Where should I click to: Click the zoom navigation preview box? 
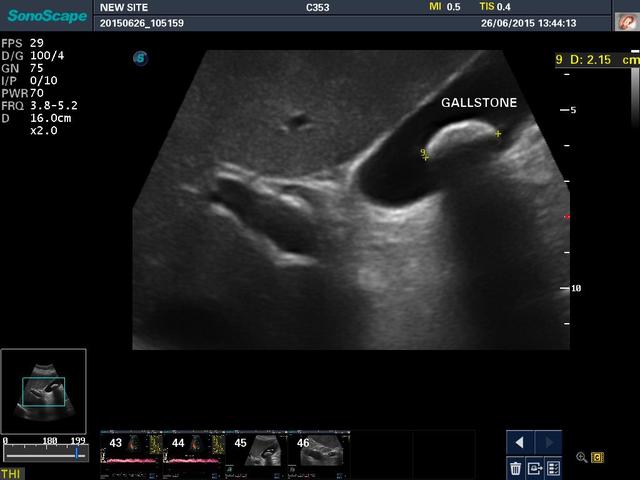[x=43, y=391]
